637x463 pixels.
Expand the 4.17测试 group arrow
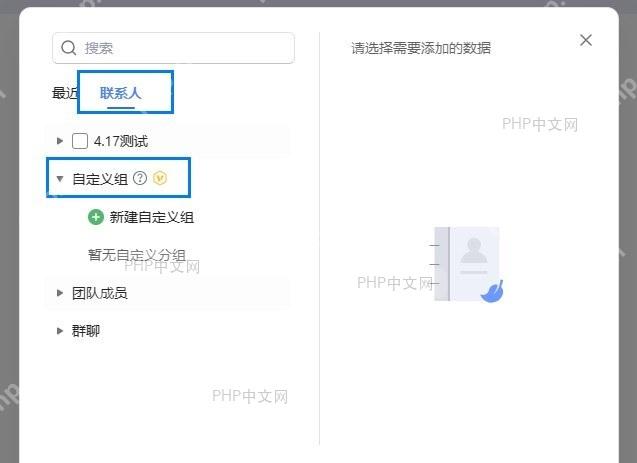point(60,141)
